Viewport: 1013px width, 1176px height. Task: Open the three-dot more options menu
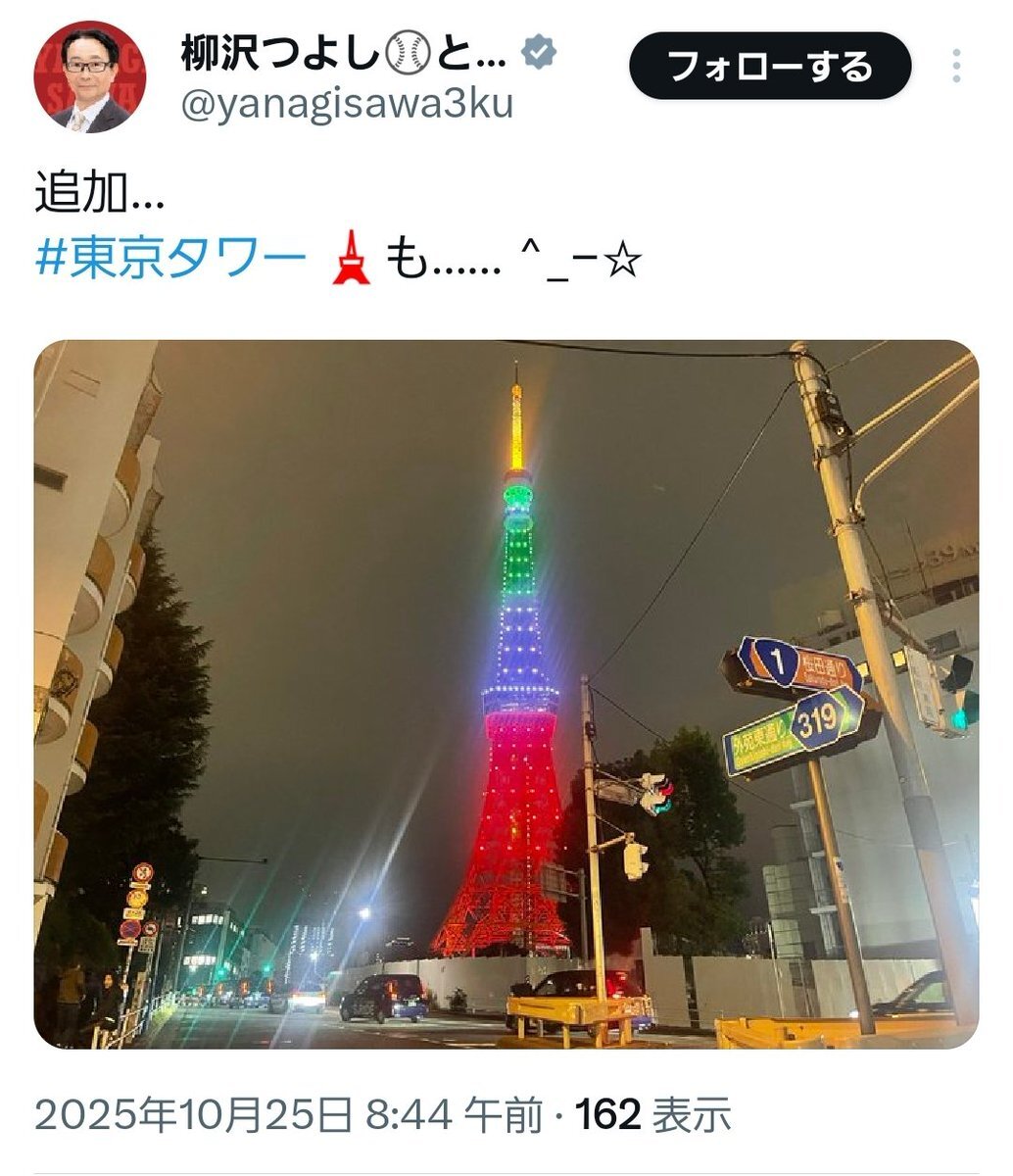(x=957, y=66)
